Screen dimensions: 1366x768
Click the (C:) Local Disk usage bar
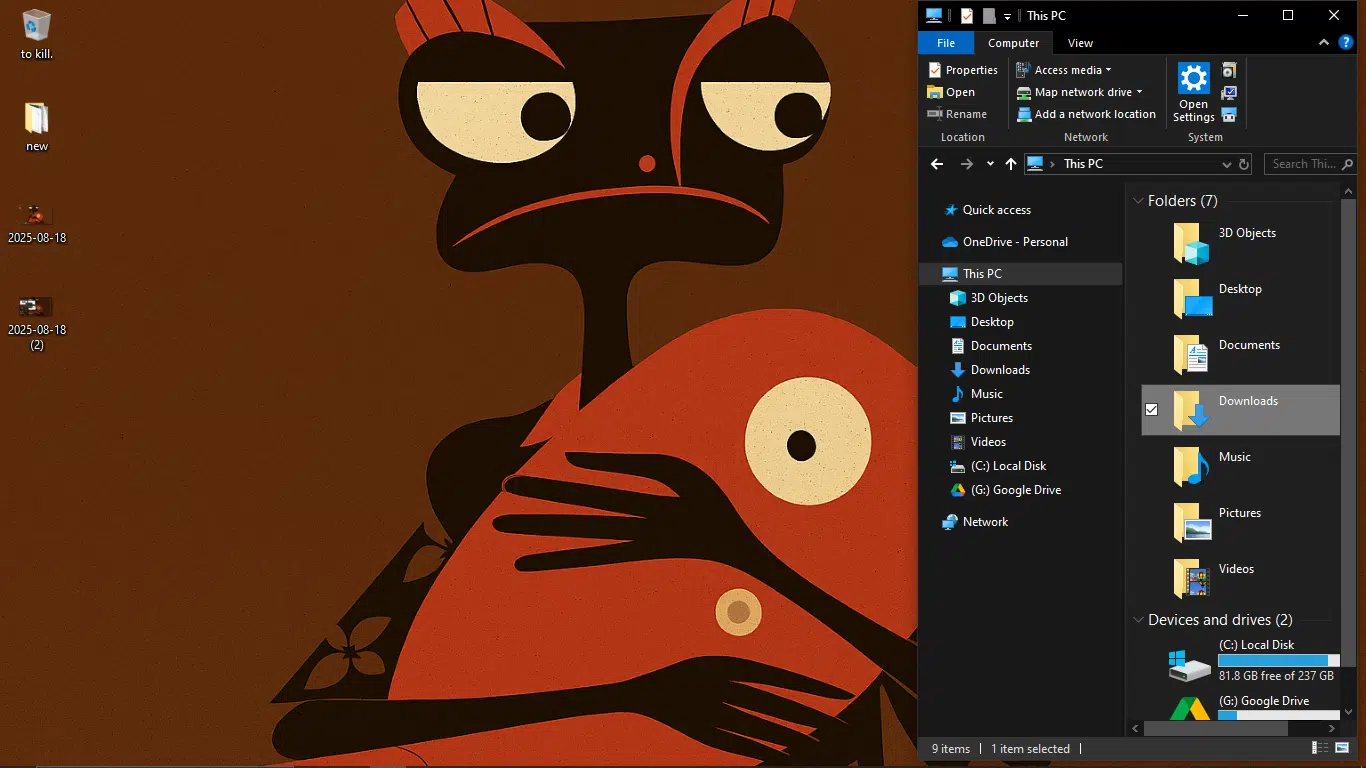(x=1279, y=661)
